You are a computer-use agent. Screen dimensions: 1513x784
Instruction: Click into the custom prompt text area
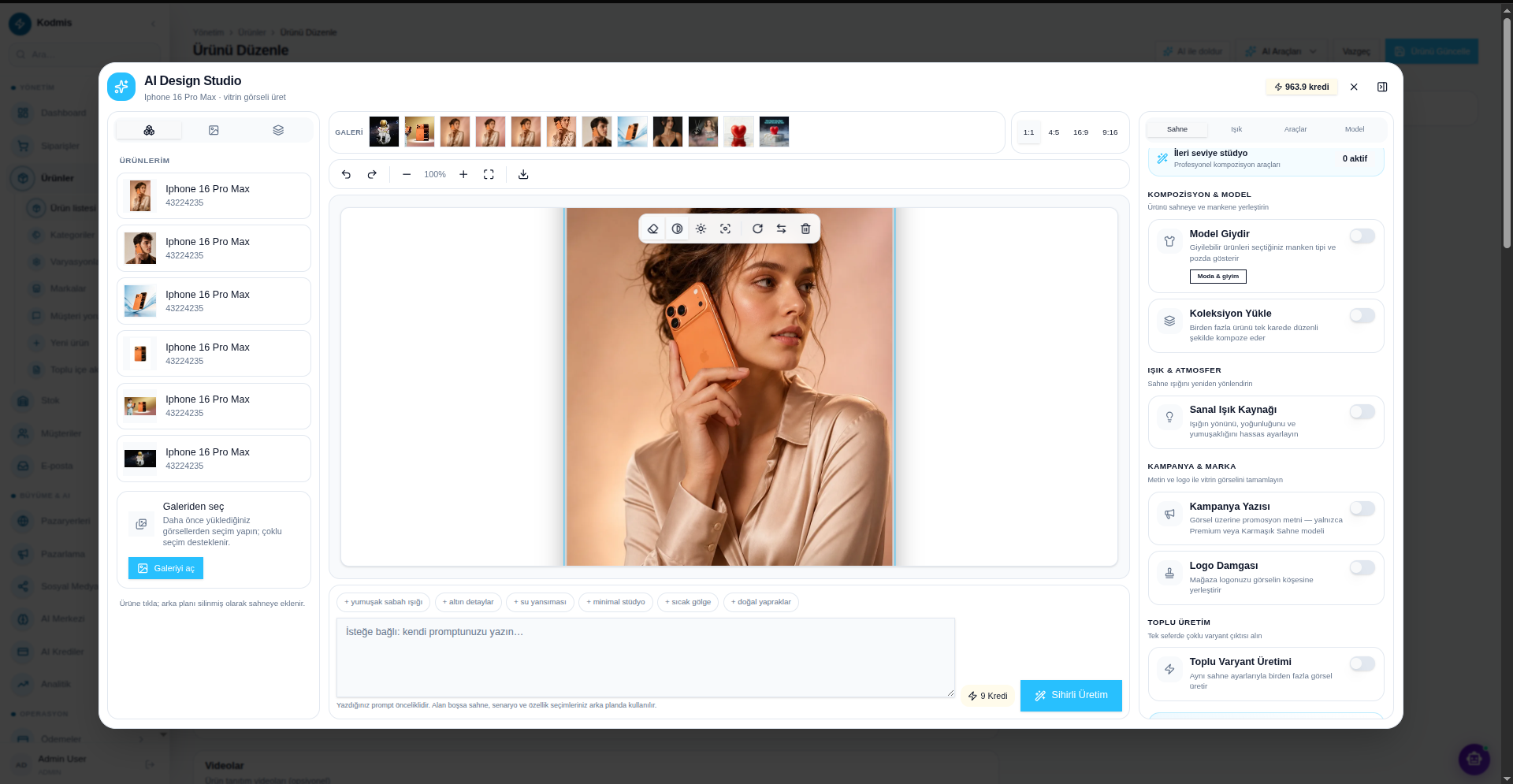click(x=645, y=657)
